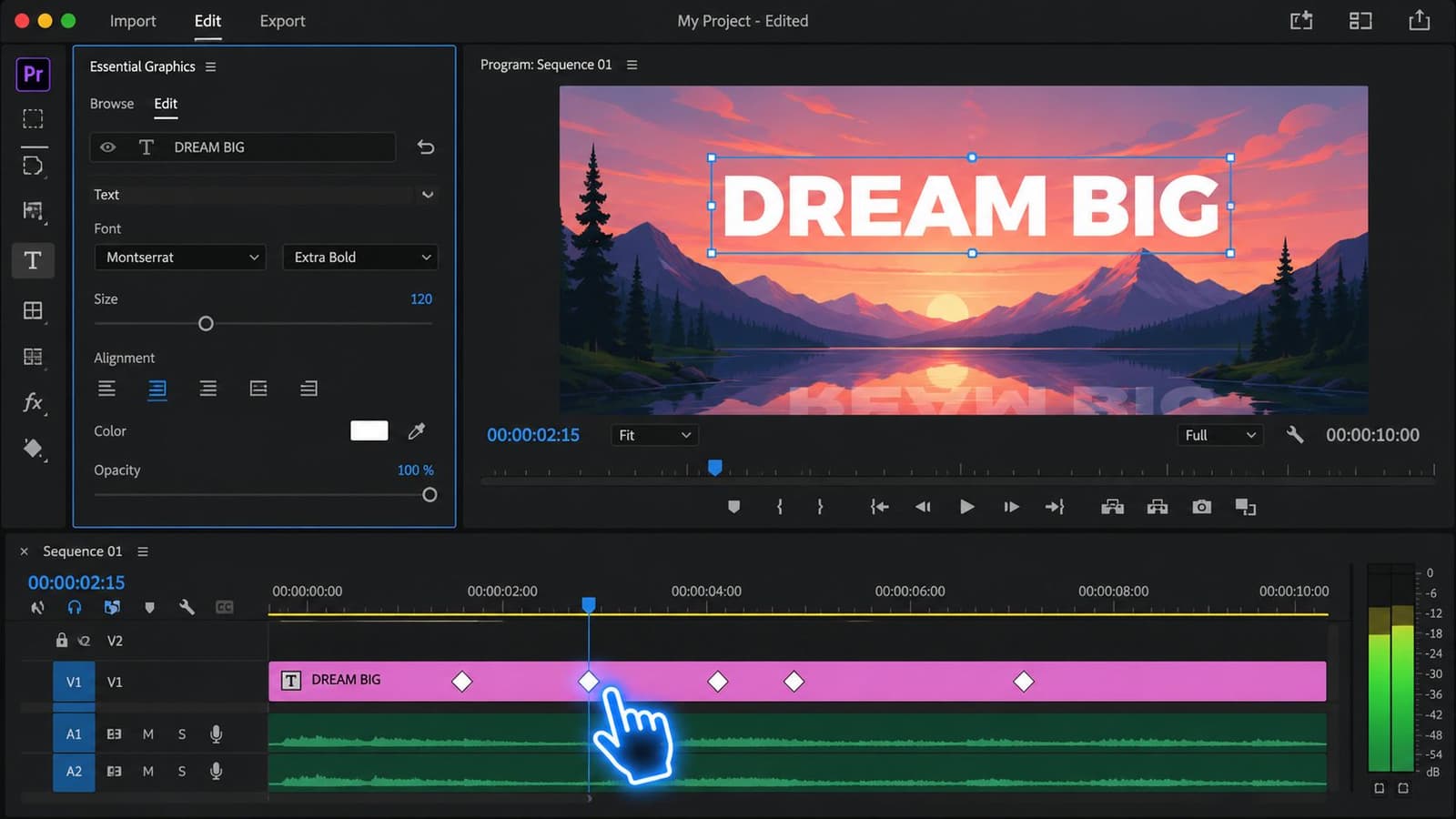The height and width of the screenshot is (819, 1456).
Task: Align text left
Action: [x=106, y=389]
